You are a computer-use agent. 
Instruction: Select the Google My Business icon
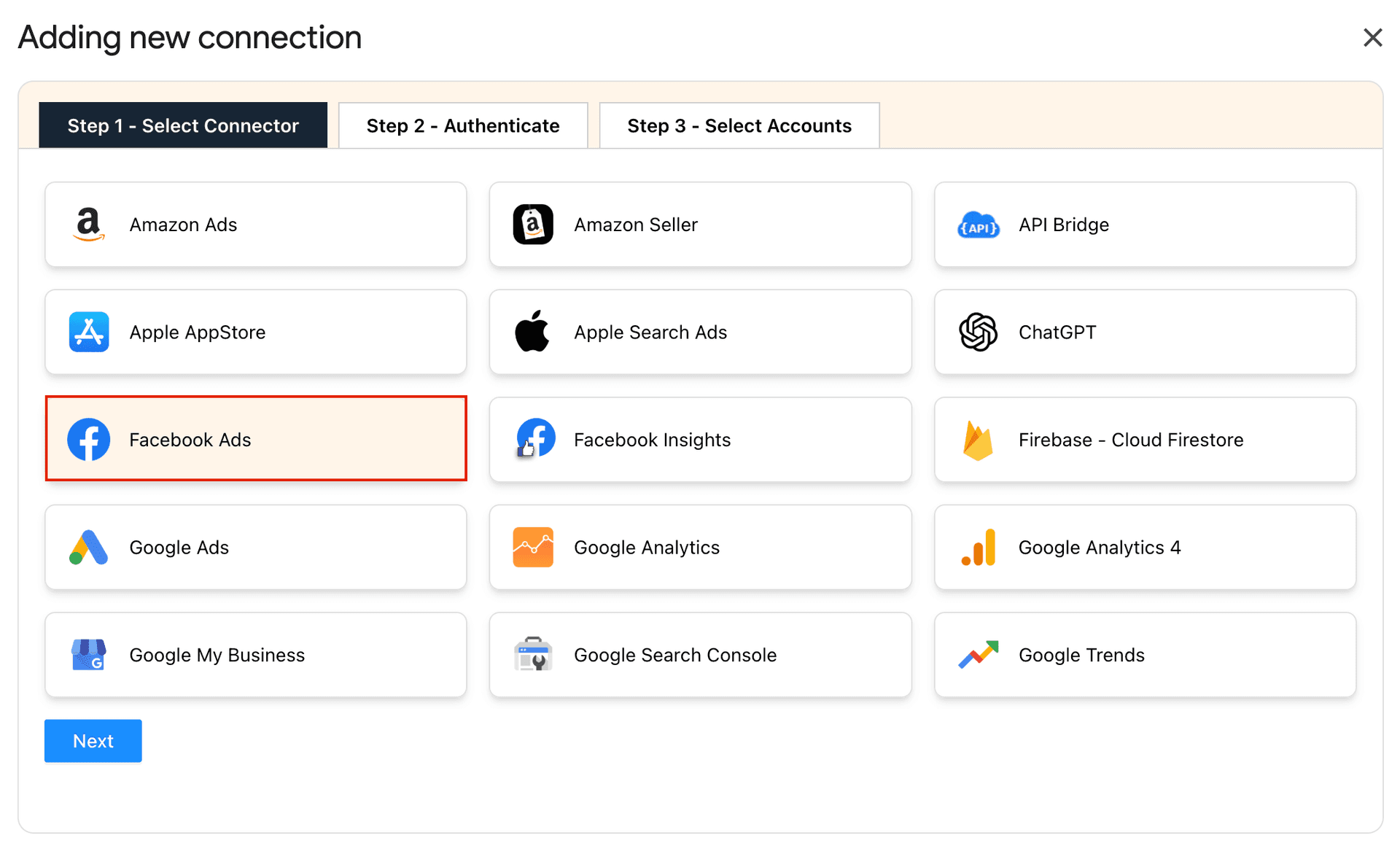(87, 654)
